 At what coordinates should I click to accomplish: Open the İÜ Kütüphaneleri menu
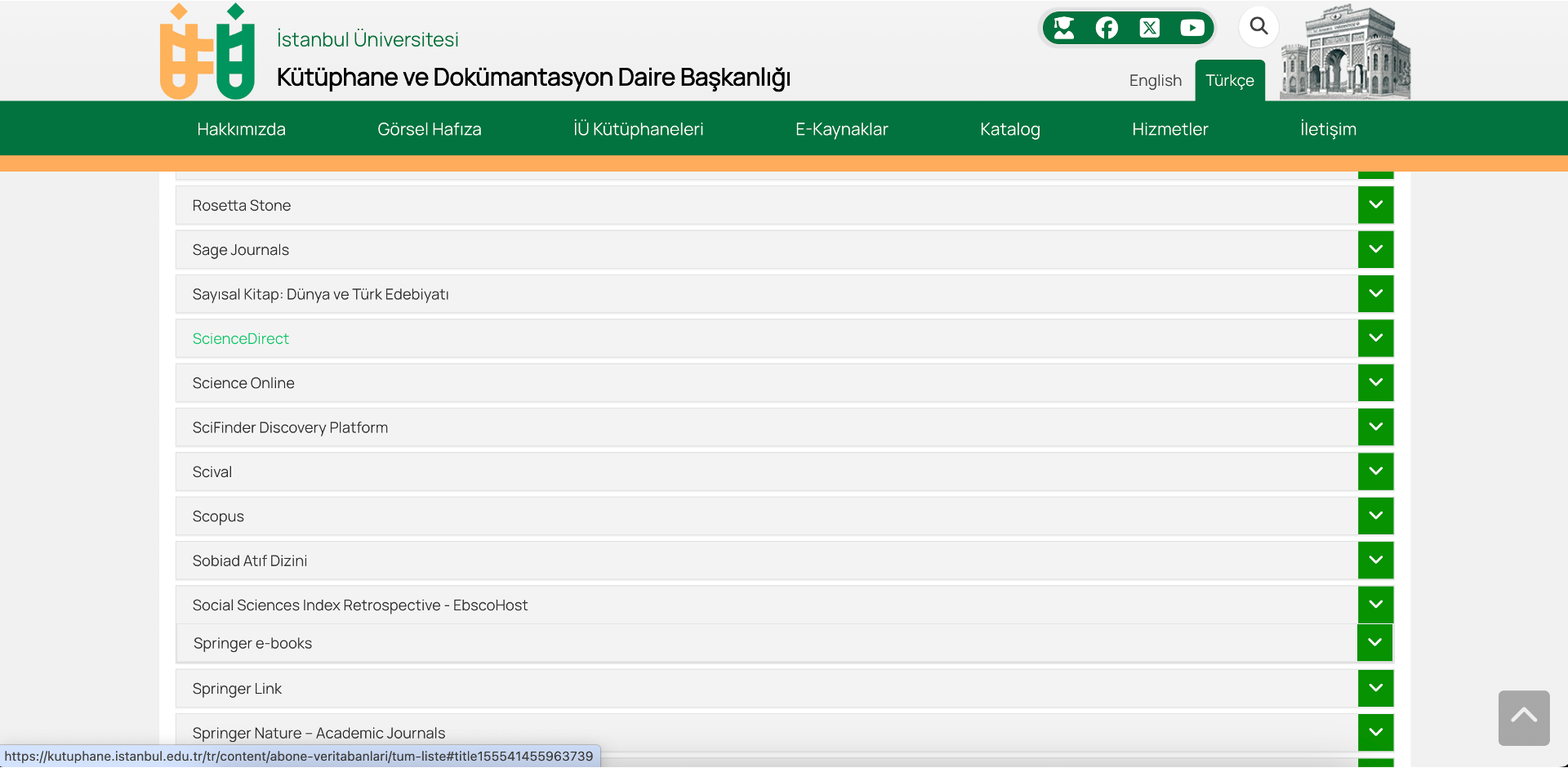[638, 129]
